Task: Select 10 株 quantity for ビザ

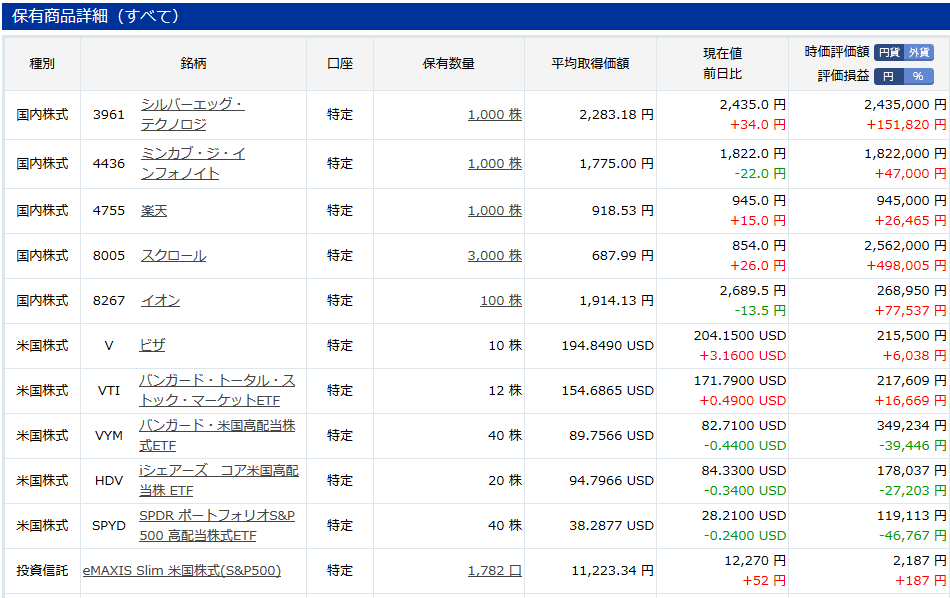Action: point(505,345)
